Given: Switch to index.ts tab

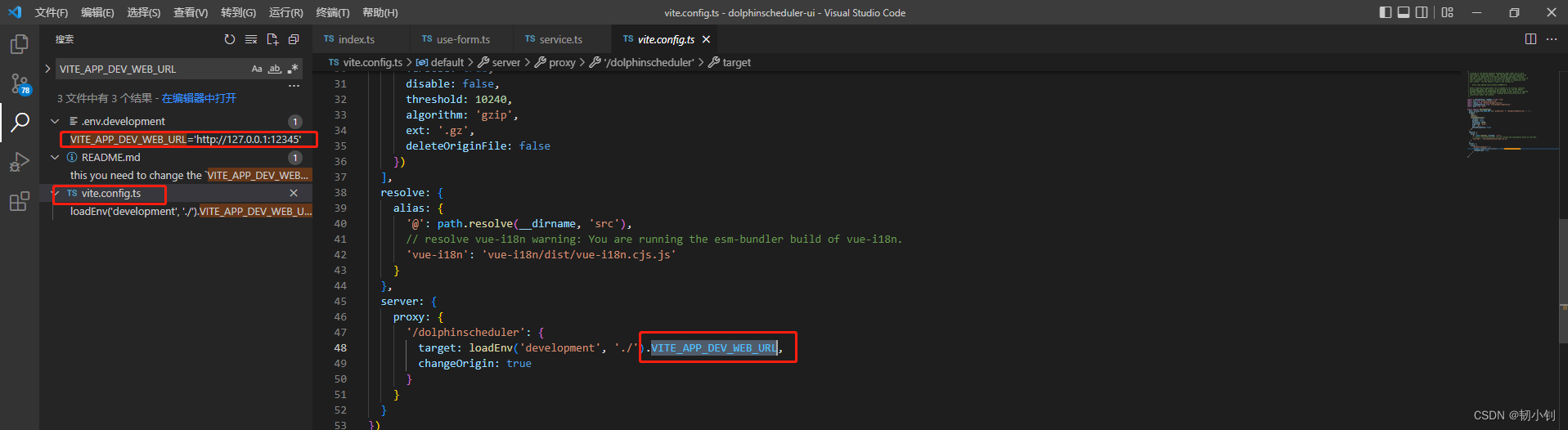Looking at the screenshot, I should 357,39.
